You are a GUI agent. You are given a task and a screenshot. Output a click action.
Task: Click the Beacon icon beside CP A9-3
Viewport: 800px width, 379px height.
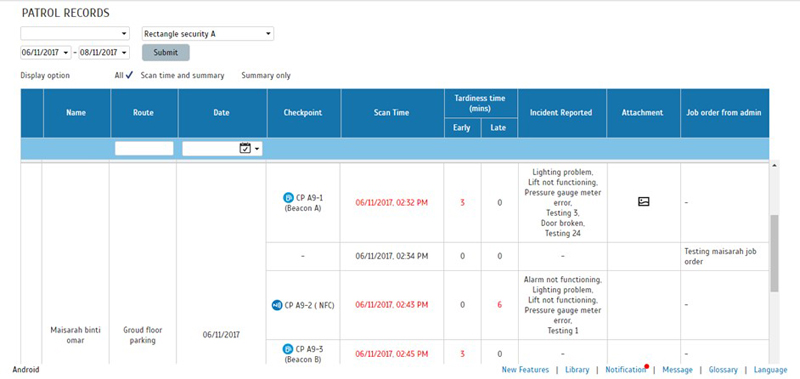tap(288, 349)
